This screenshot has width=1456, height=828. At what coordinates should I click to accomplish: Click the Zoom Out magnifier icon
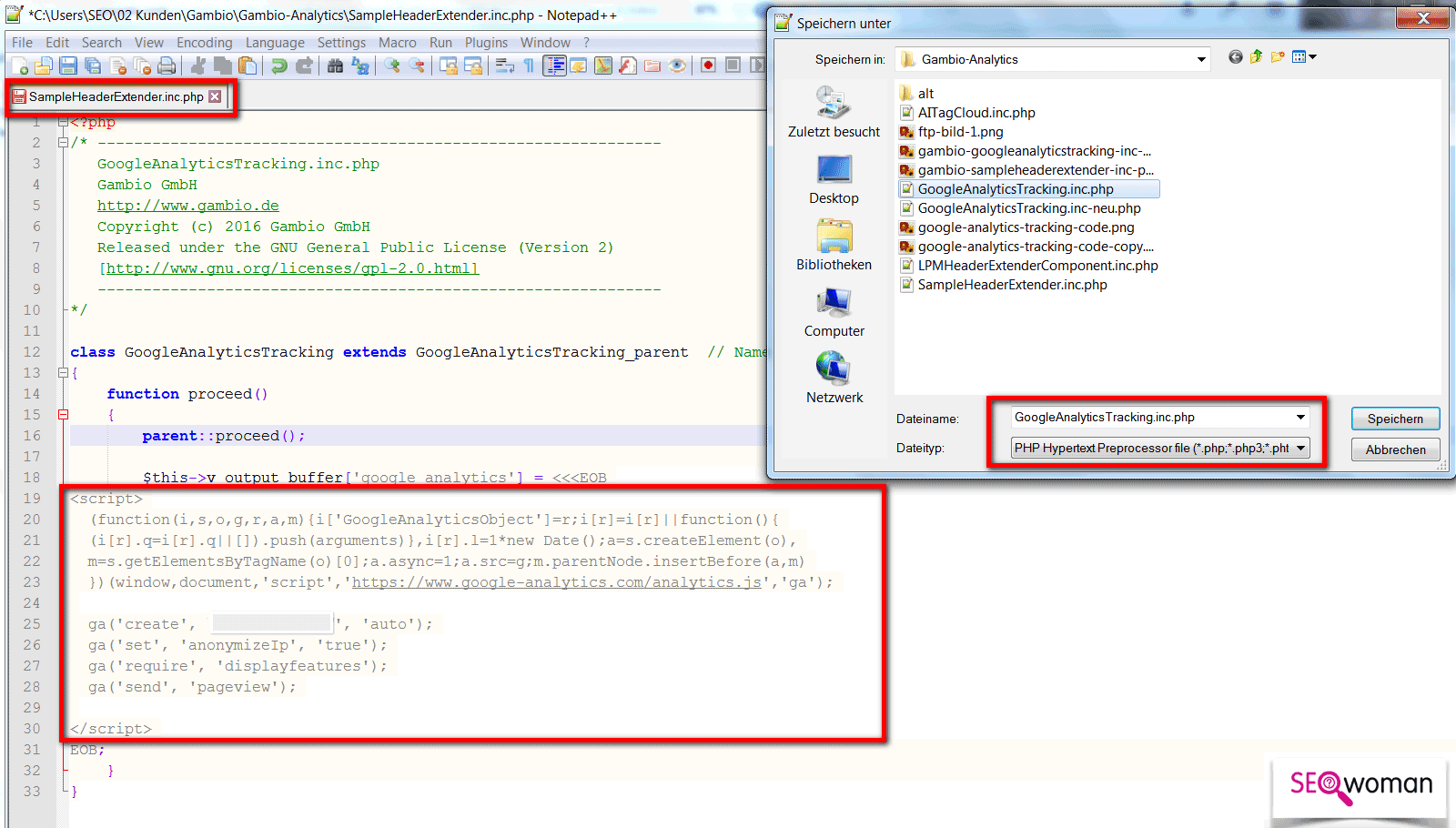pyautogui.click(x=417, y=66)
